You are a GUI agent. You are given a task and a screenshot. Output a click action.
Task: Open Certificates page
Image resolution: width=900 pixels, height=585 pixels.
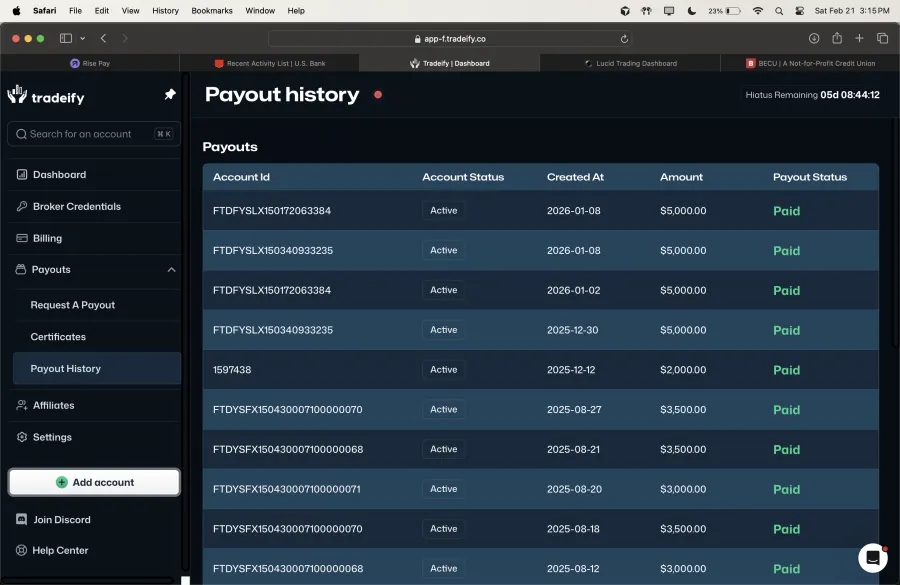pos(58,337)
